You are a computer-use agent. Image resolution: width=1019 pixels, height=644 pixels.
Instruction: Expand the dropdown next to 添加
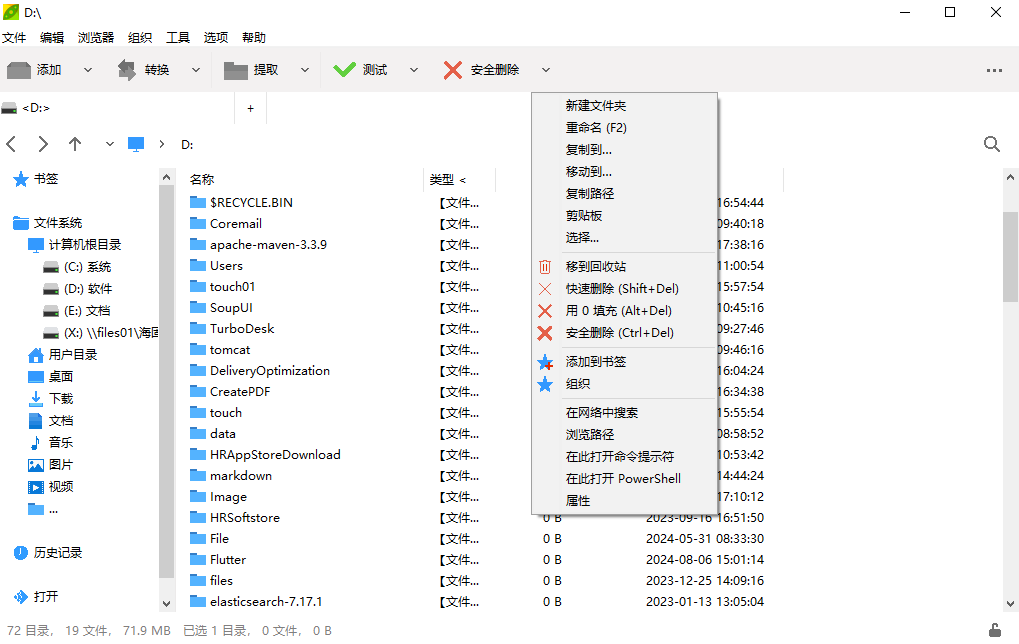click(87, 70)
